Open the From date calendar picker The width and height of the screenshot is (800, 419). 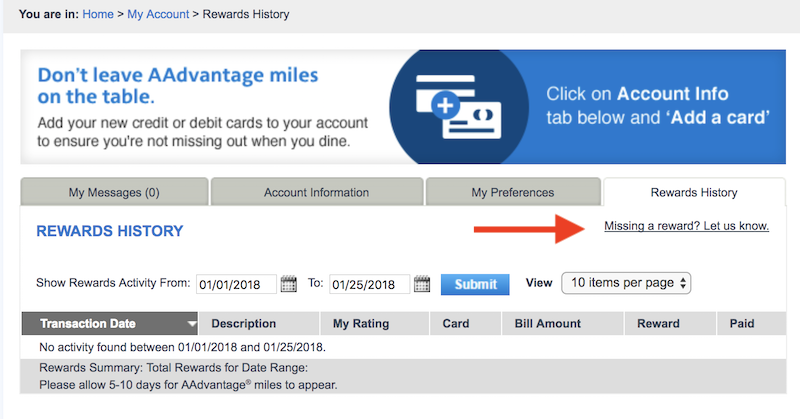click(x=289, y=284)
